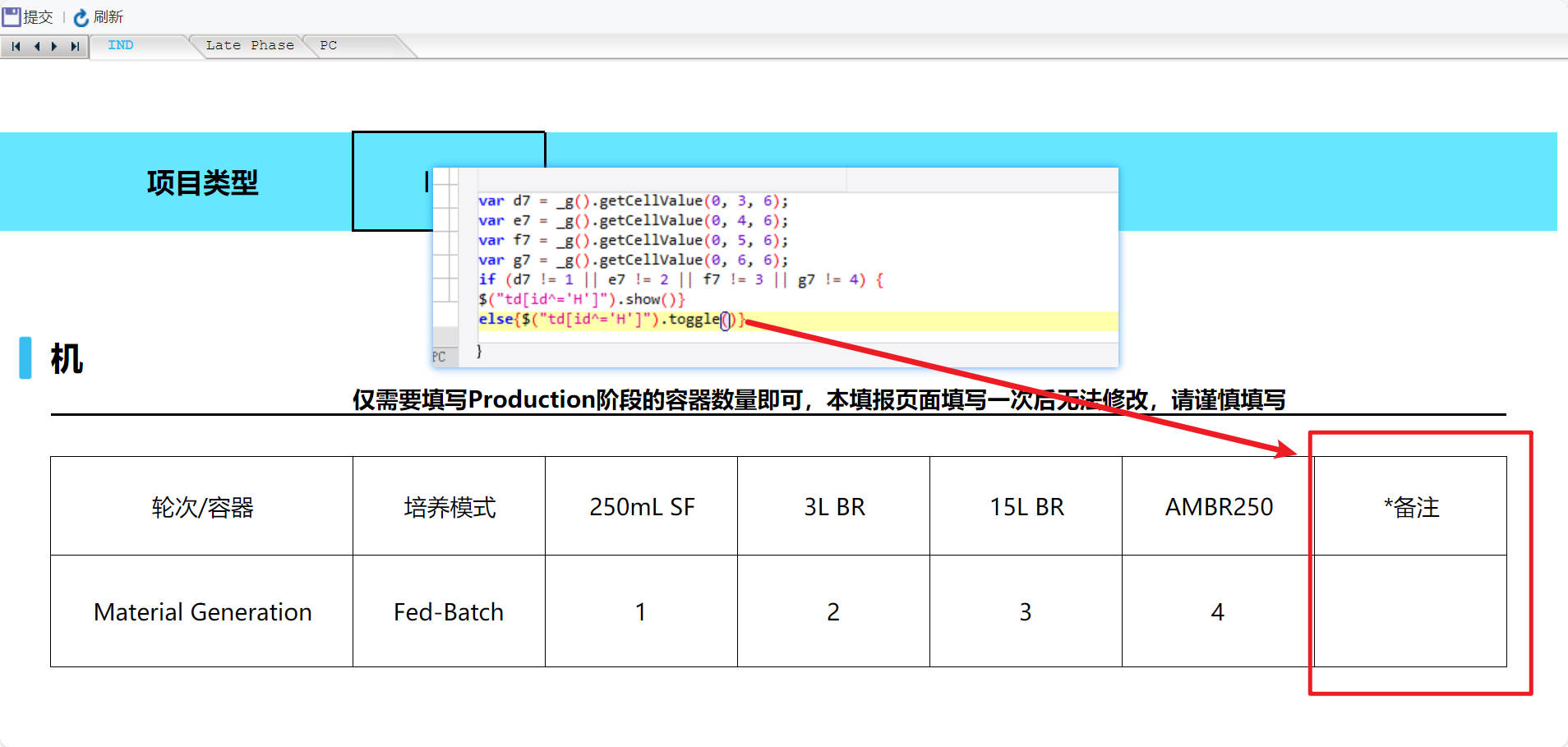Click the highlighted else toggle() code line
This screenshot has height=747, width=1568.
[x=611, y=320]
